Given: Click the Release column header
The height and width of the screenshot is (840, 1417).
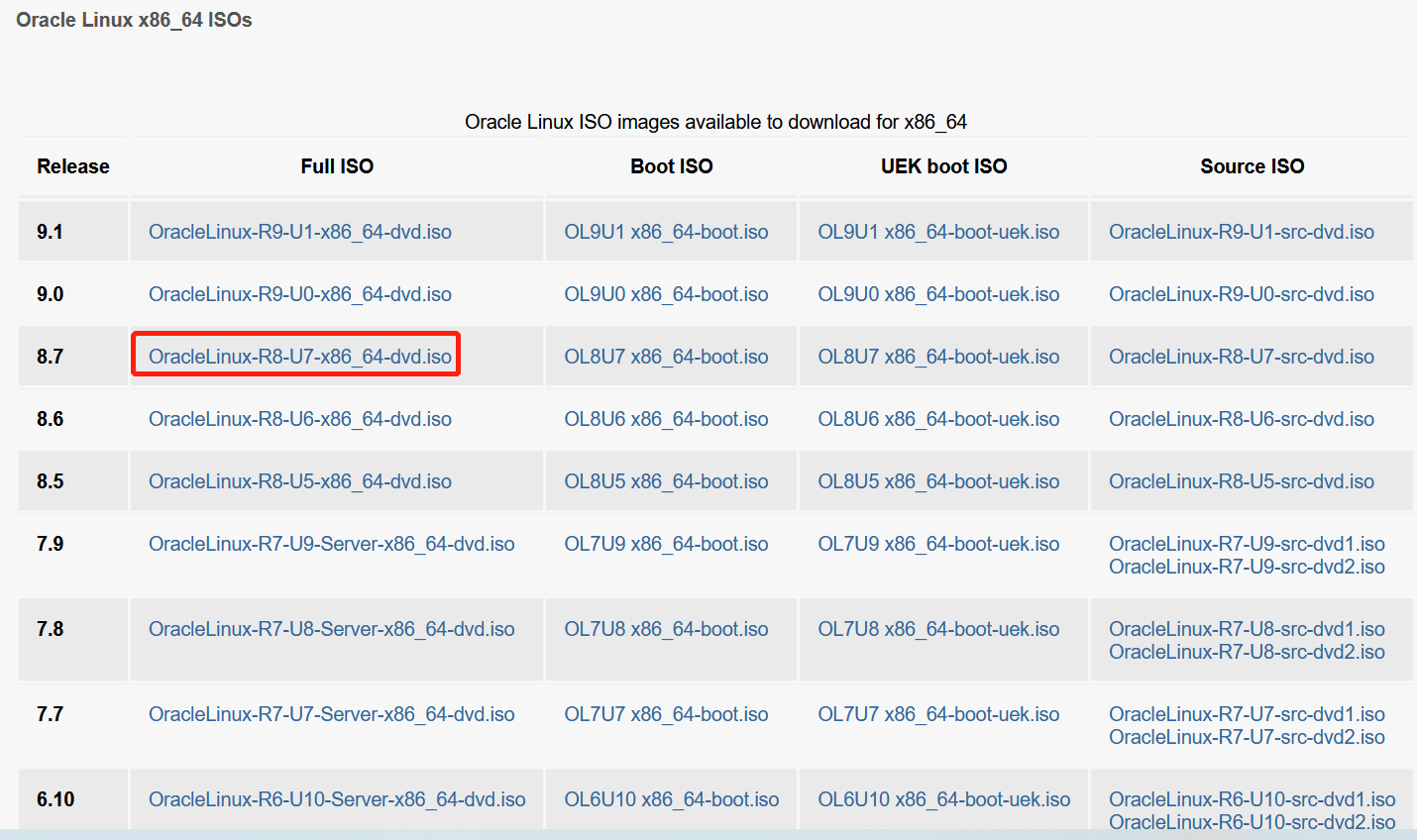Looking at the screenshot, I should (x=73, y=166).
